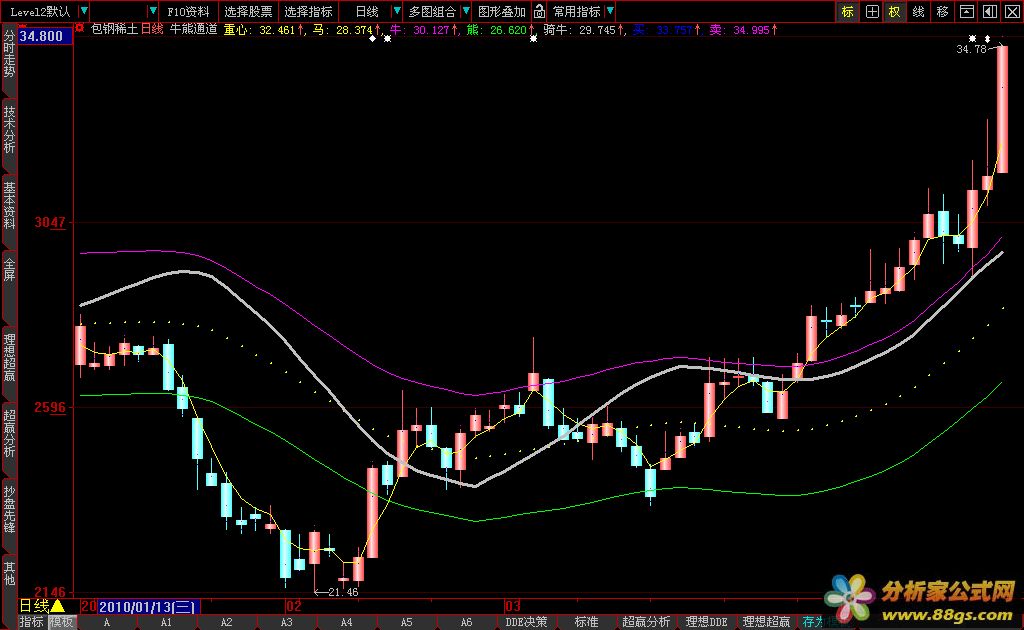The image size is (1024, 630).
Task: Click the F10资料 button
Action: click(188, 12)
